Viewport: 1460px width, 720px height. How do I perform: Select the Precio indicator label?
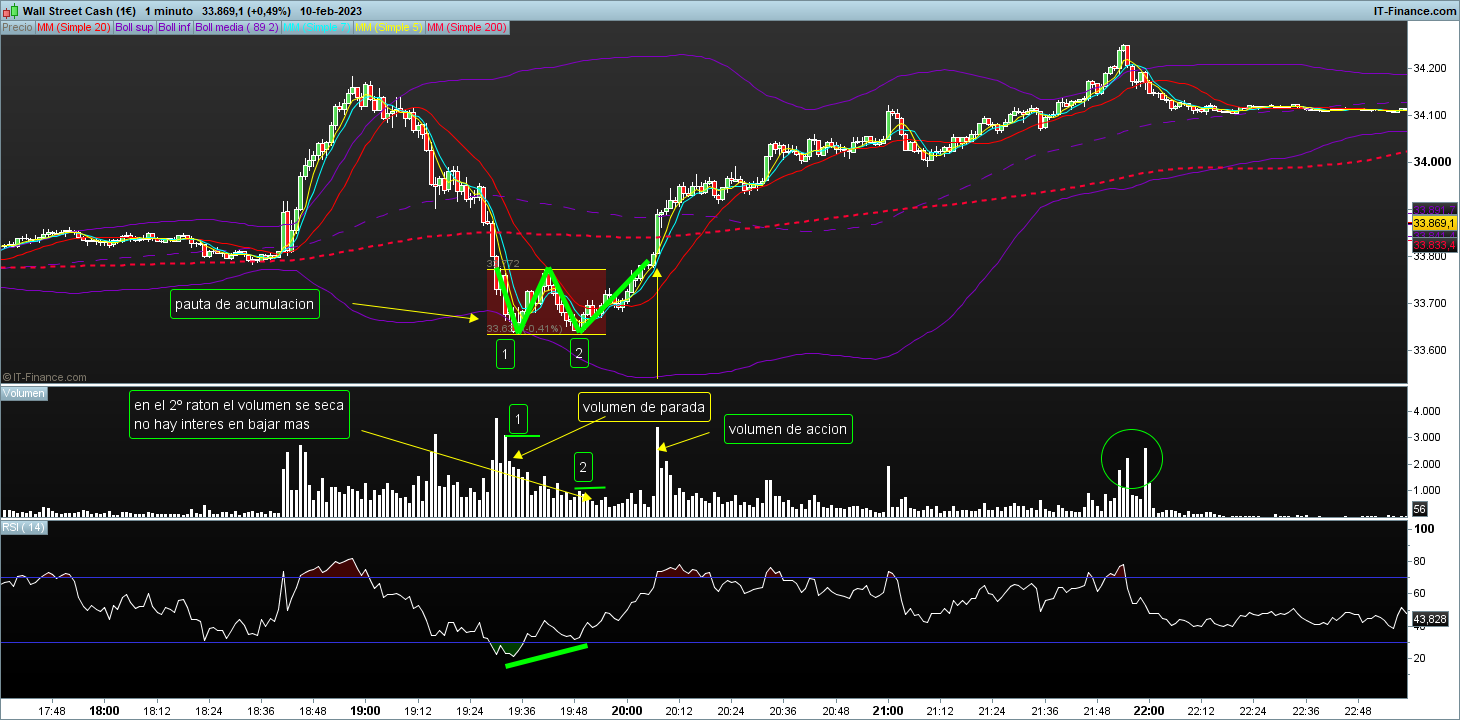point(17,28)
